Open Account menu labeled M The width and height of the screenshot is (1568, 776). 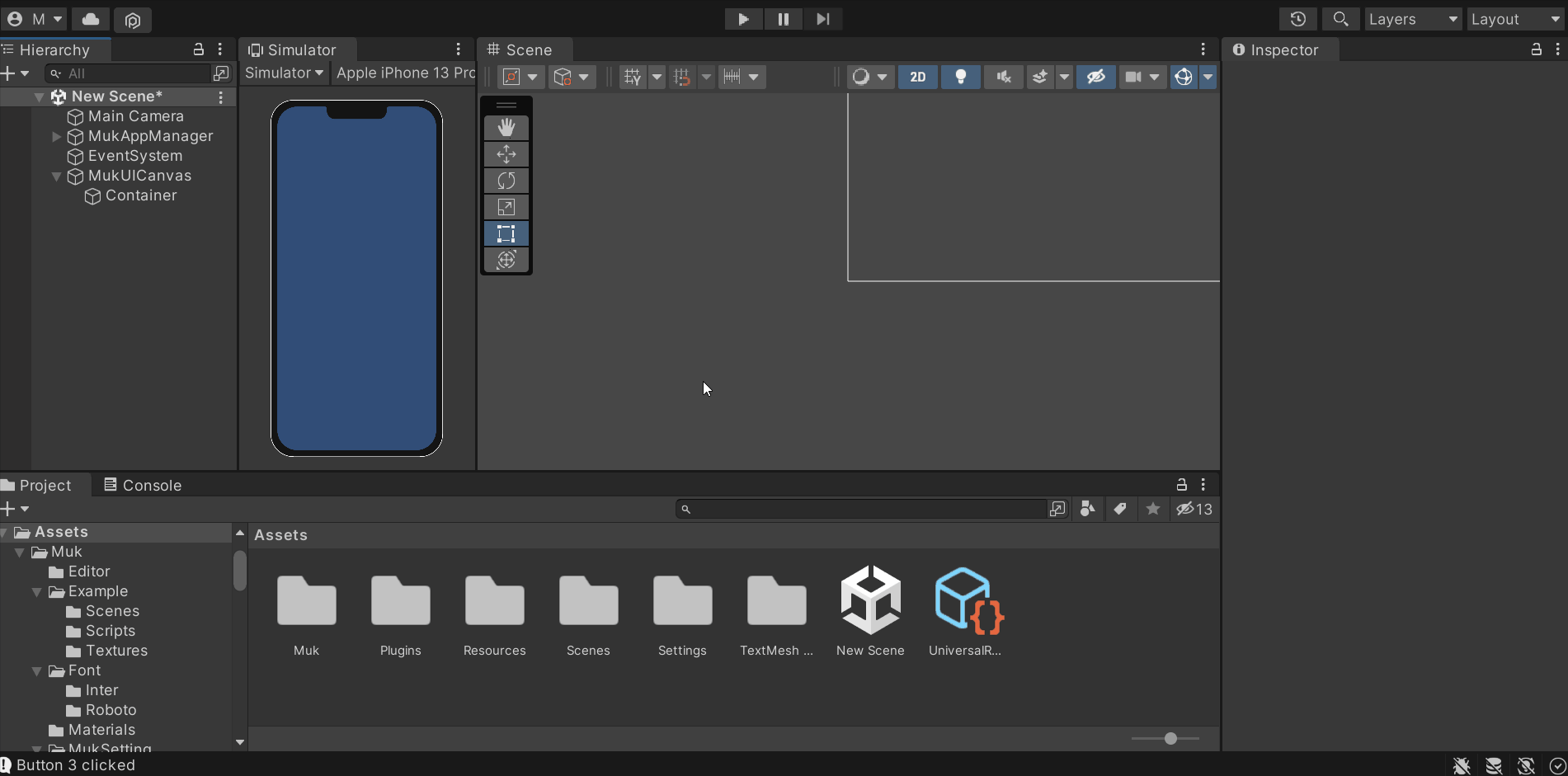34,19
